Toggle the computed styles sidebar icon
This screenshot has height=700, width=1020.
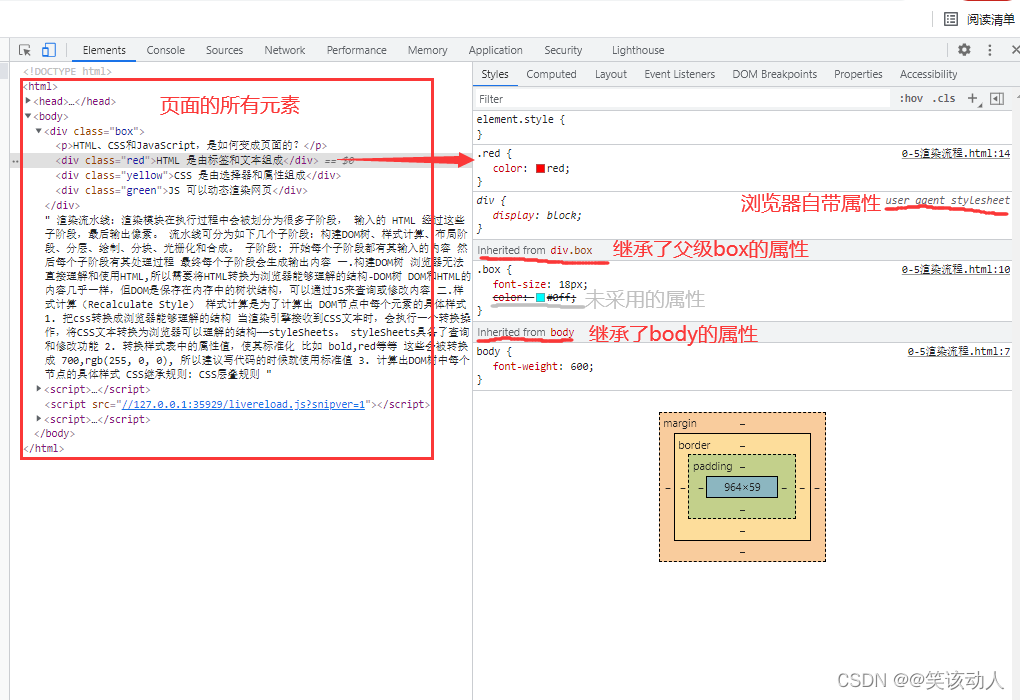click(x=997, y=98)
